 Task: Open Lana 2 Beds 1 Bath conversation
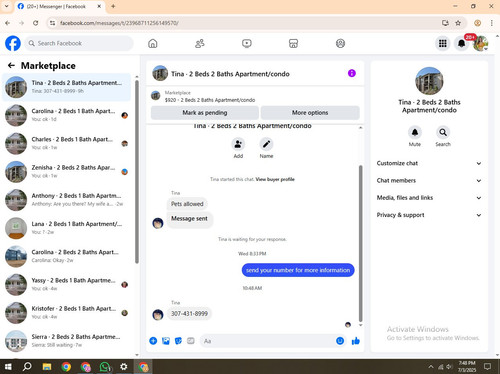pos(66,228)
